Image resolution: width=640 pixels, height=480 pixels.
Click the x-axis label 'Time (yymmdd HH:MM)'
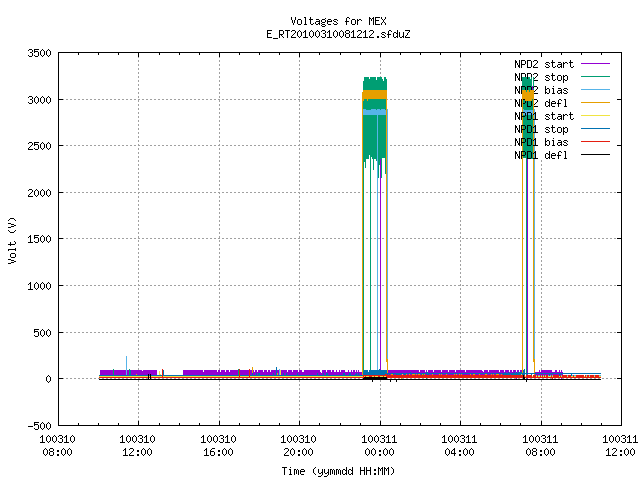[338, 471]
